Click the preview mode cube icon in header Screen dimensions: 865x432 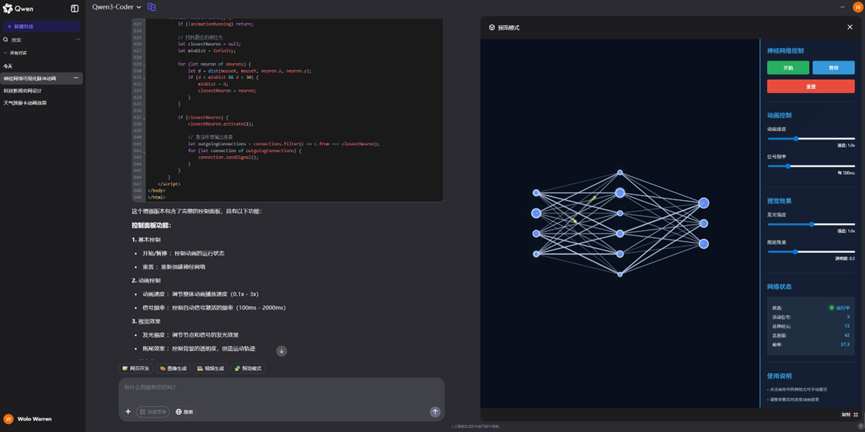point(492,27)
